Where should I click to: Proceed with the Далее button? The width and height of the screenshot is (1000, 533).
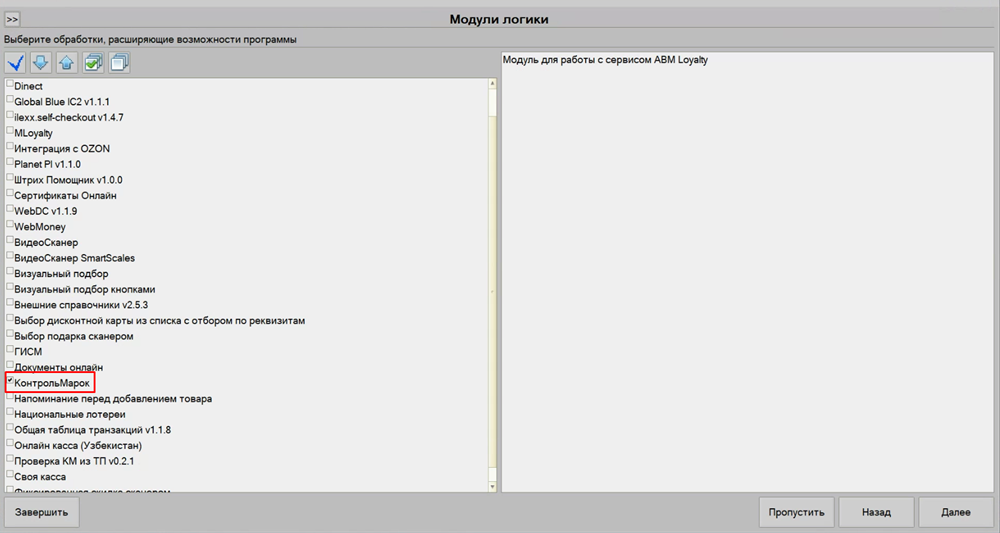click(x=955, y=512)
